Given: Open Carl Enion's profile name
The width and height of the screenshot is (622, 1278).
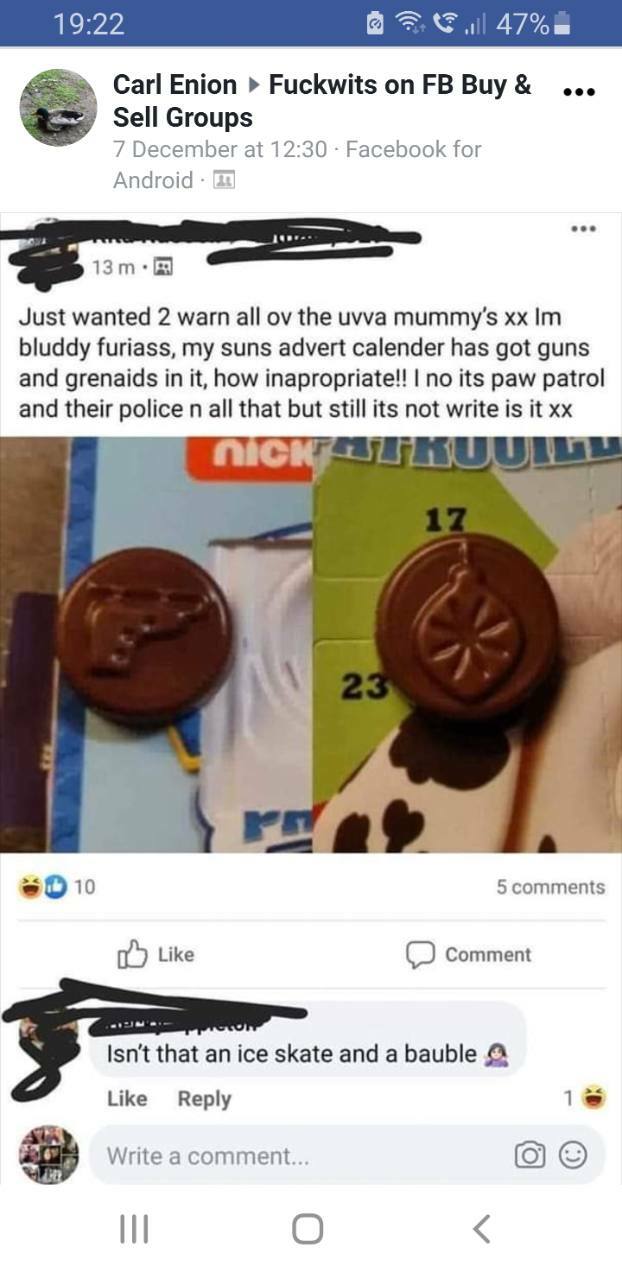Looking at the screenshot, I should (175, 85).
